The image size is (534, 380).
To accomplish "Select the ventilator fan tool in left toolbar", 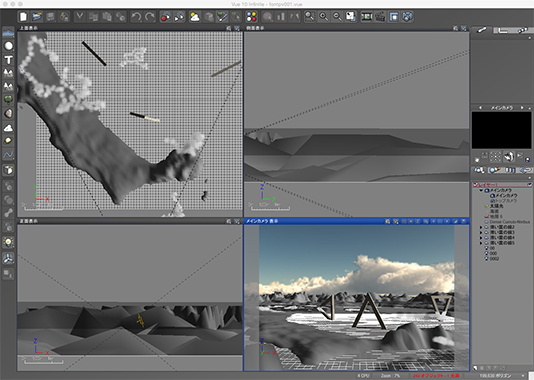I will (x=9, y=258).
